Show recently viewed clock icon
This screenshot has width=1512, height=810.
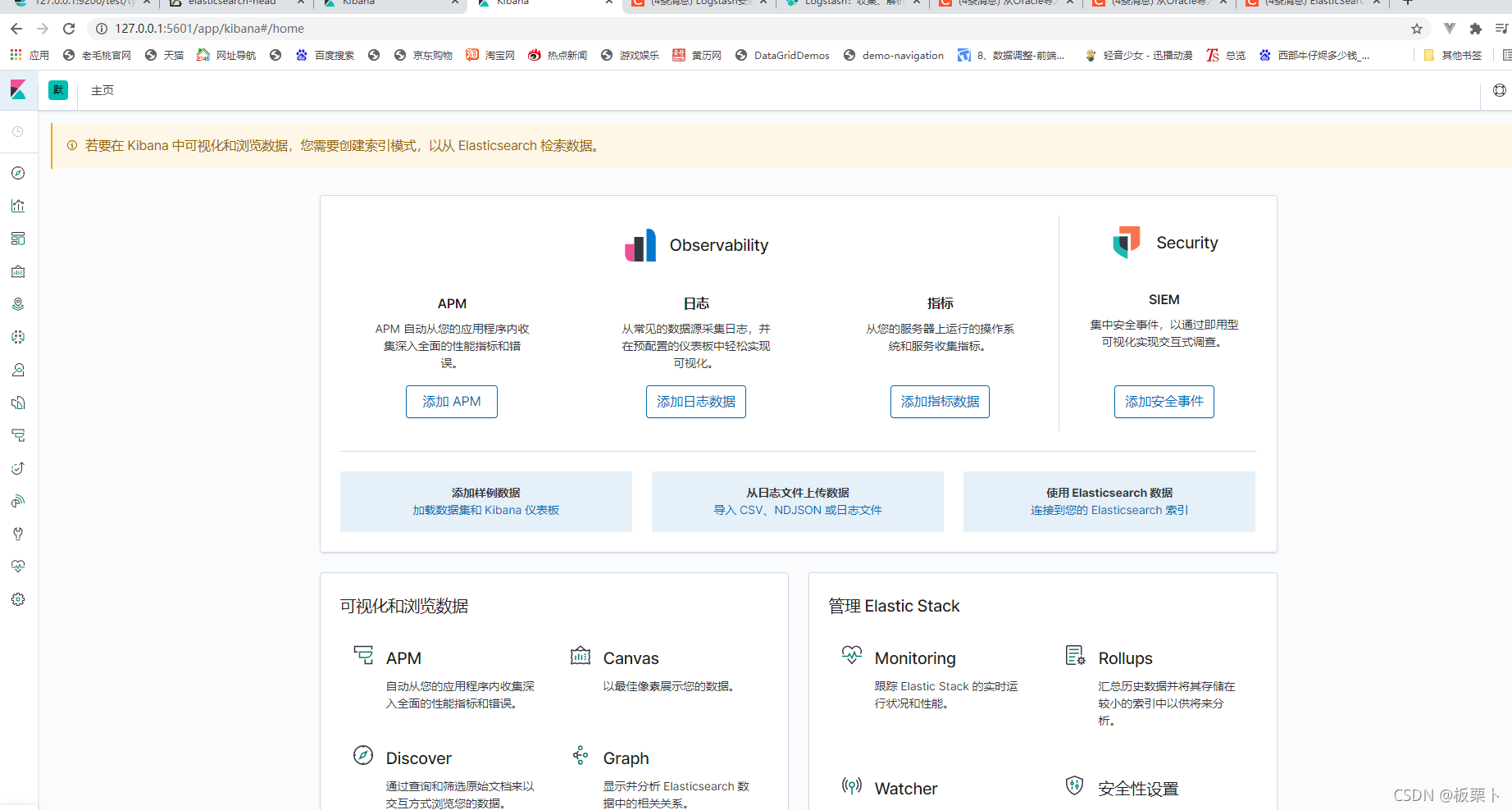[x=18, y=131]
